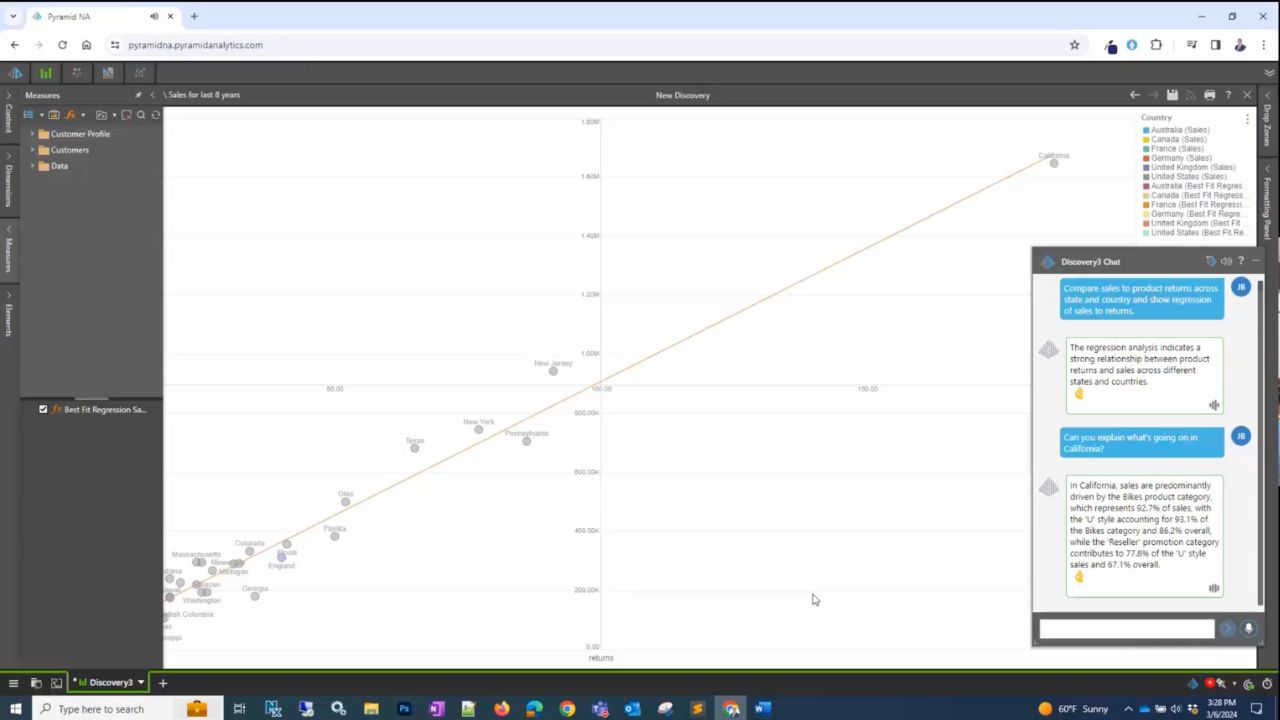Image resolution: width=1280 pixels, height=720 pixels.
Task: Open dropdown arrow next to folder icon
Action: [x=113, y=115]
